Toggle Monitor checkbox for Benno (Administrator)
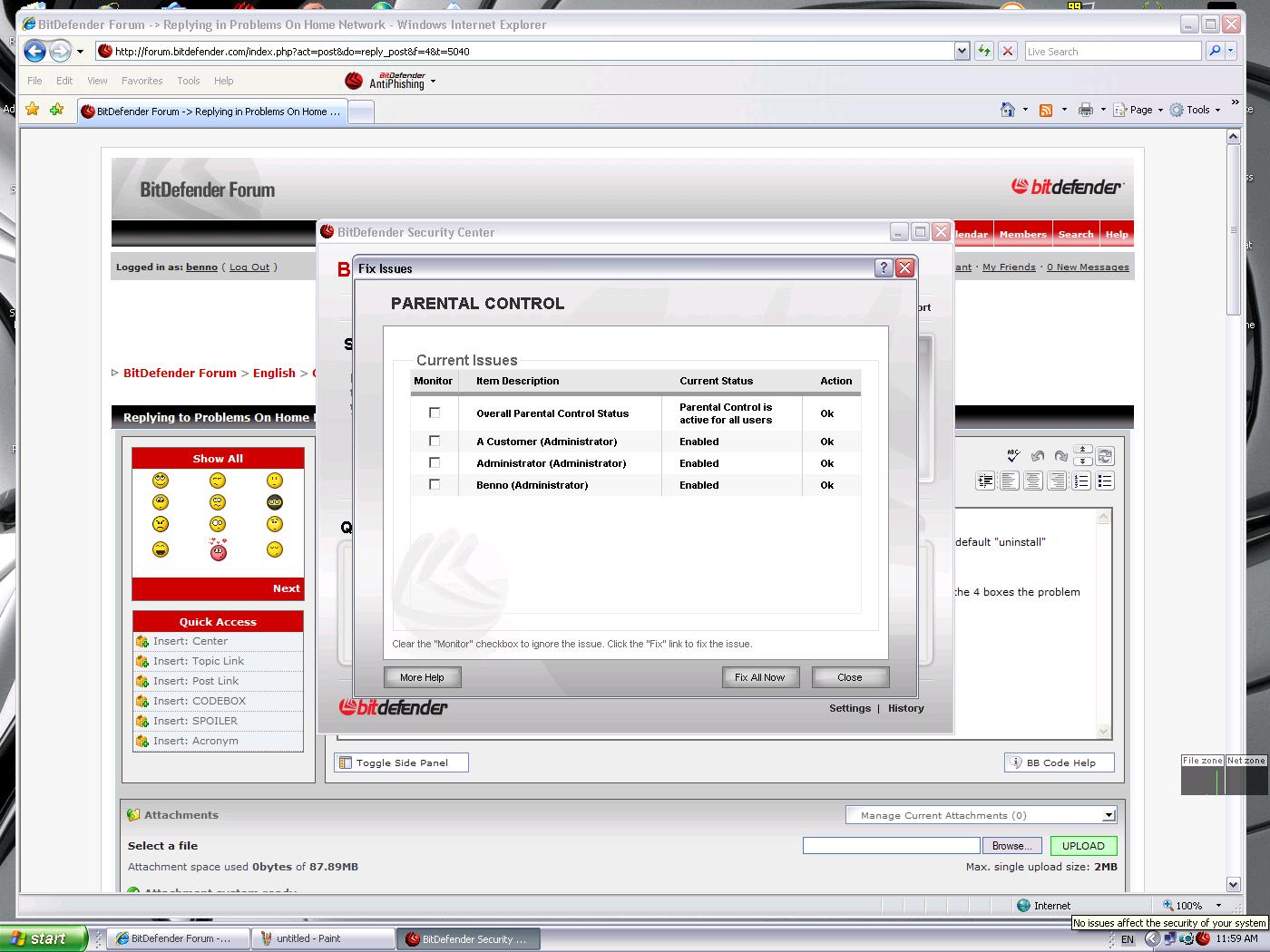 (x=435, y=484)
